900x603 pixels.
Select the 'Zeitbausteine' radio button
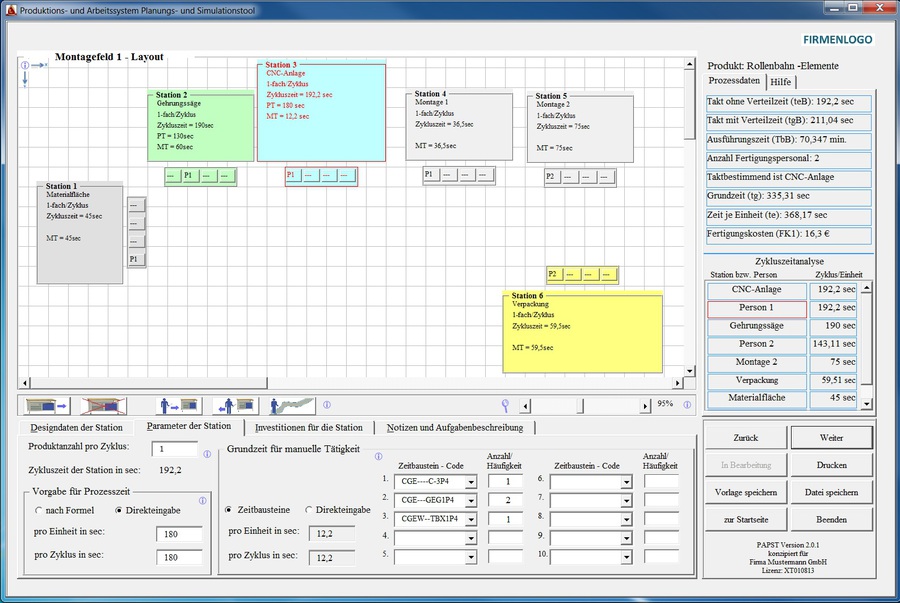tap(231, 510)
